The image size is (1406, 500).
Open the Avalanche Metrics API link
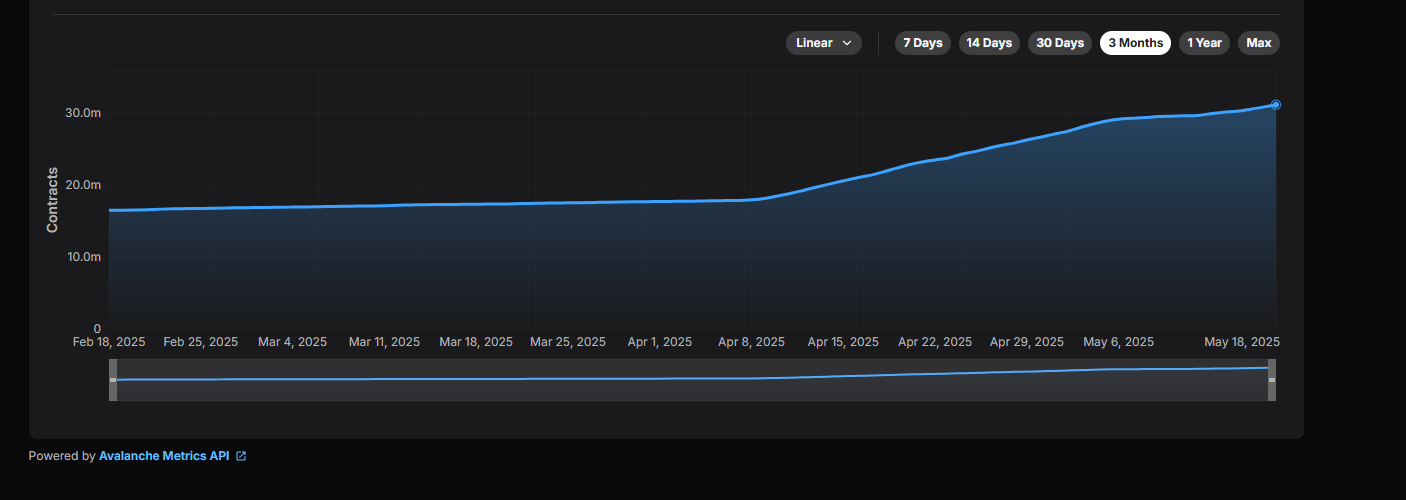point(164,456)
